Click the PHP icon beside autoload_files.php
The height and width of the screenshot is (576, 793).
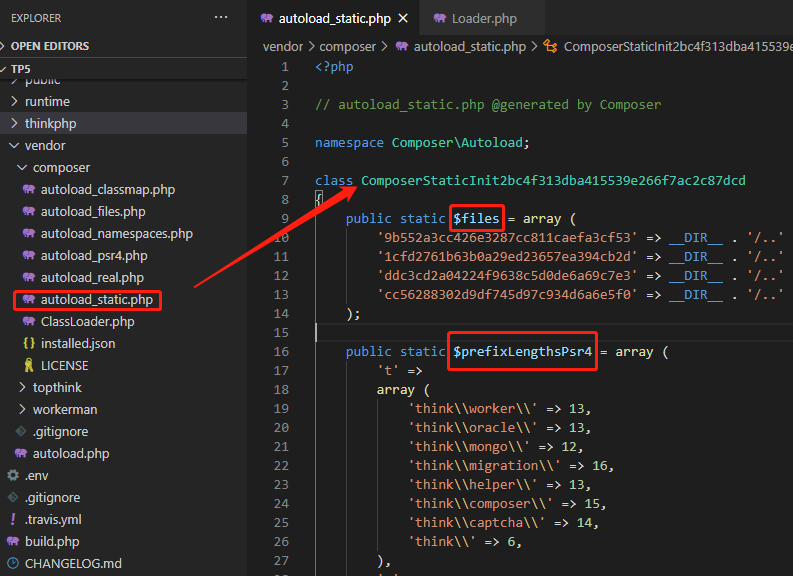[29, 211]
